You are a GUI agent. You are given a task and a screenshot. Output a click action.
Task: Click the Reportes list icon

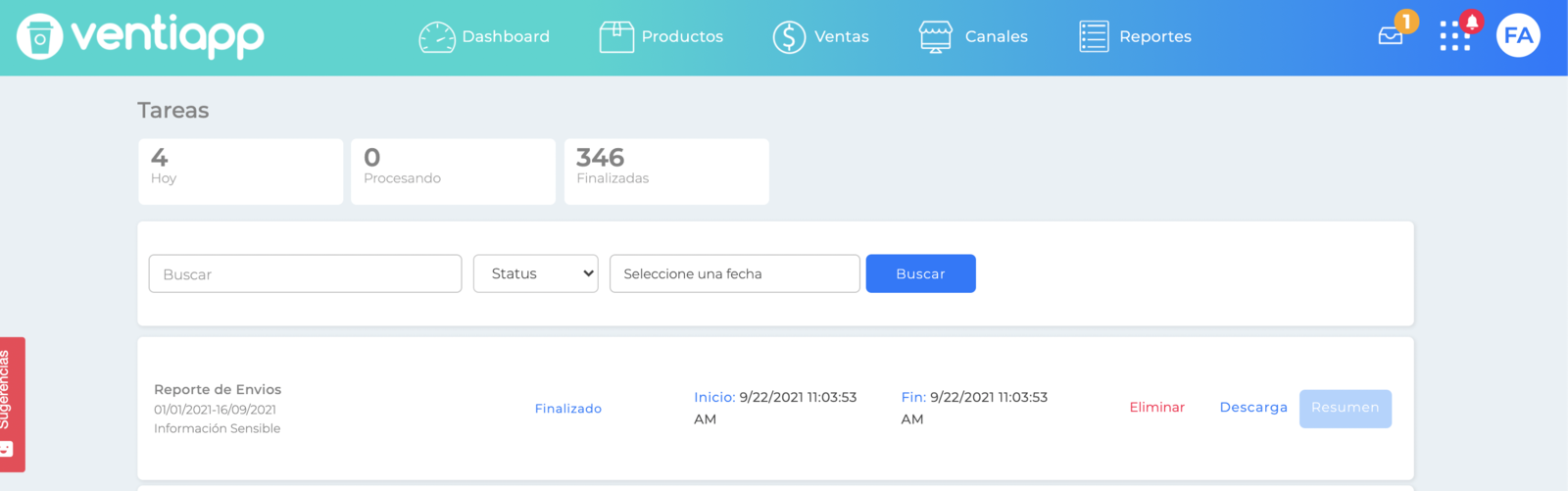pyautogui.click(x=1094, y=37)
